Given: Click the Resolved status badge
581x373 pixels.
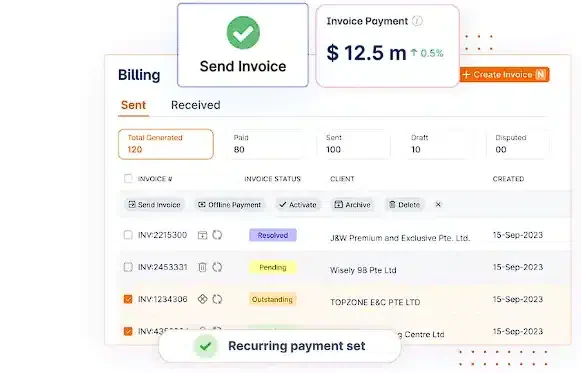Looking at the screenshot, I should coord(273,235).
